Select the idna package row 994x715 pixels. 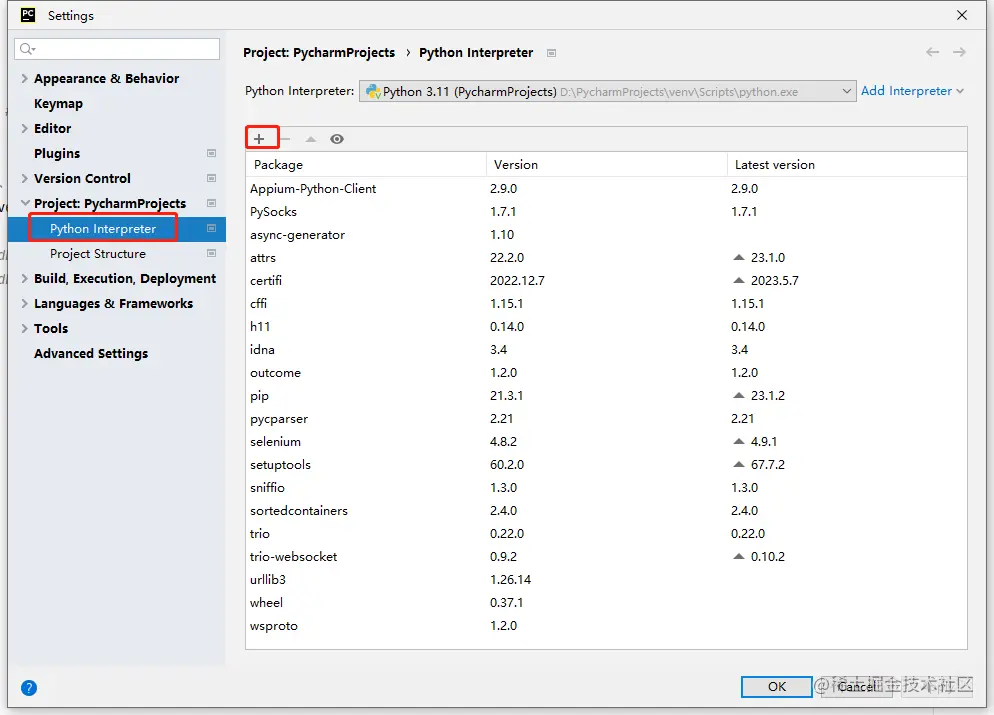pos(606,349)
